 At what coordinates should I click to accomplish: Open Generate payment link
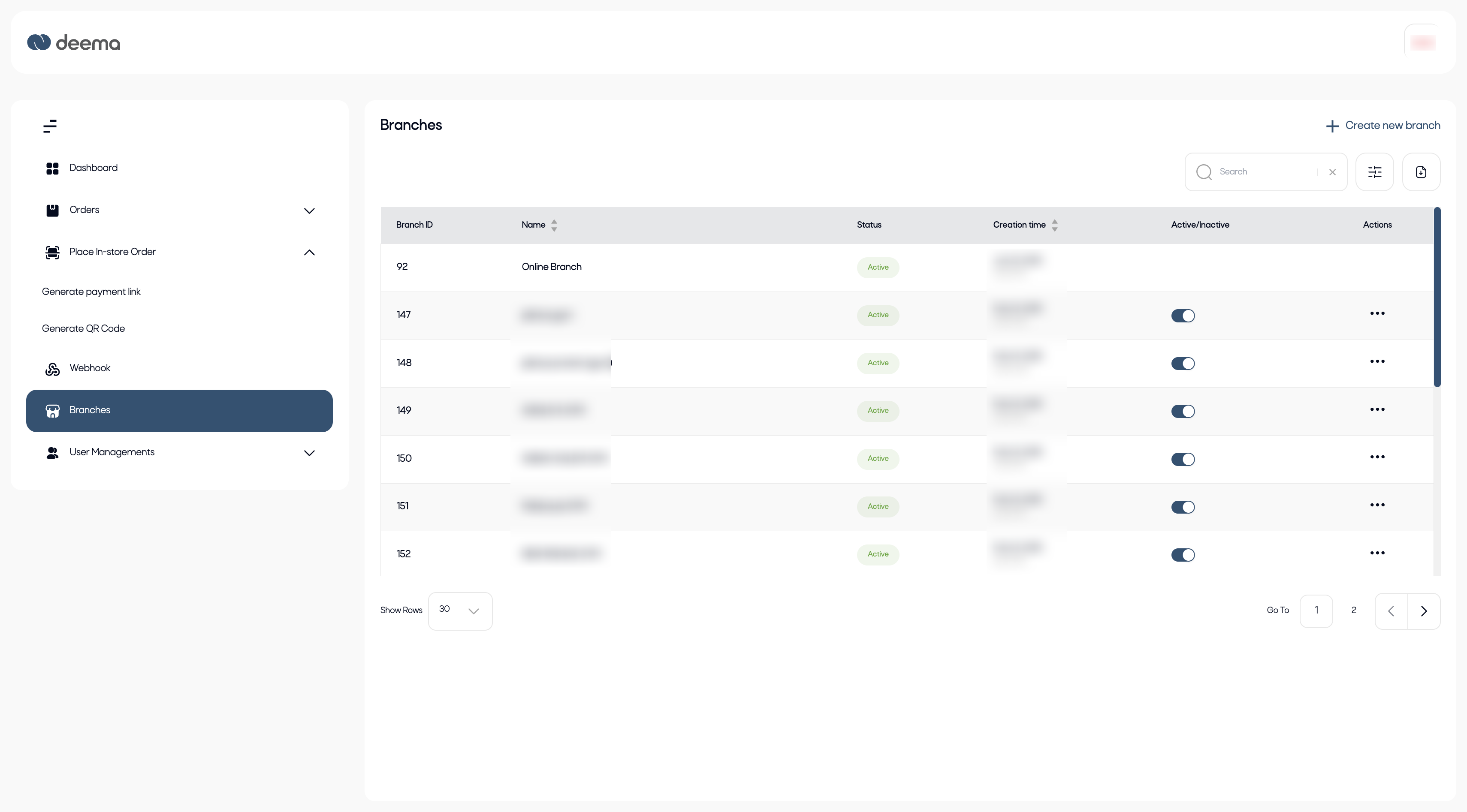pyautogui.click(x=91, y=292)
